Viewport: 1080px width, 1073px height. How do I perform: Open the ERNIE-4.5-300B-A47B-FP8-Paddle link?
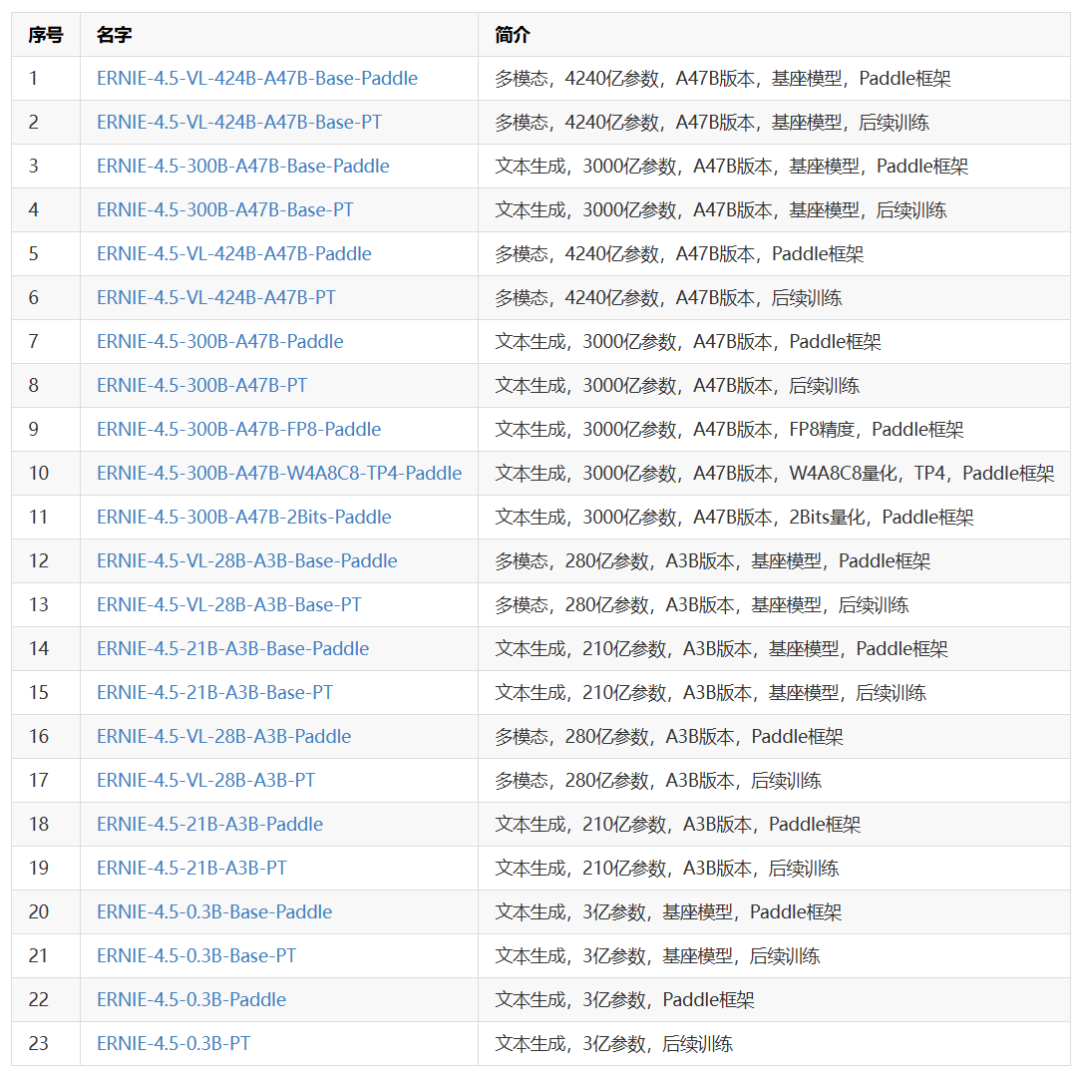tap(239, 430)
